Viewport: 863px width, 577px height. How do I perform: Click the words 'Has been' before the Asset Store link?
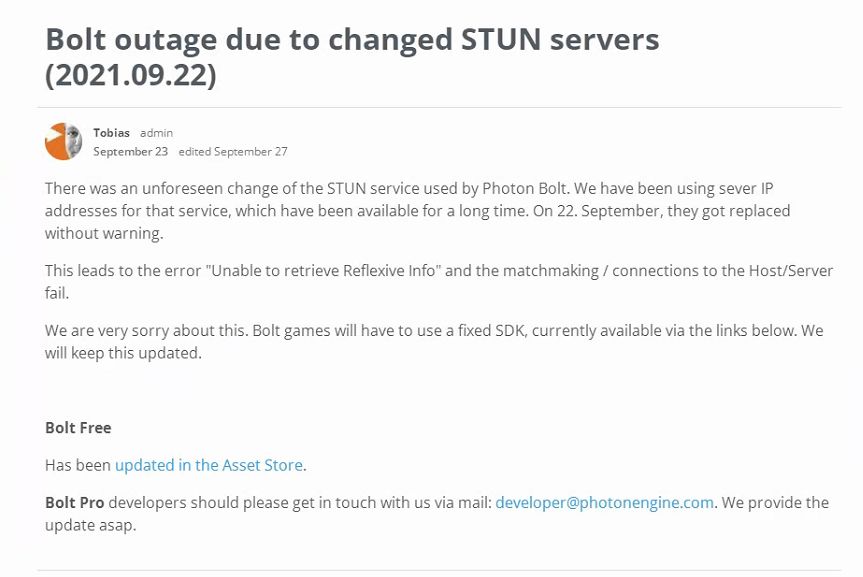click(78, 465)
